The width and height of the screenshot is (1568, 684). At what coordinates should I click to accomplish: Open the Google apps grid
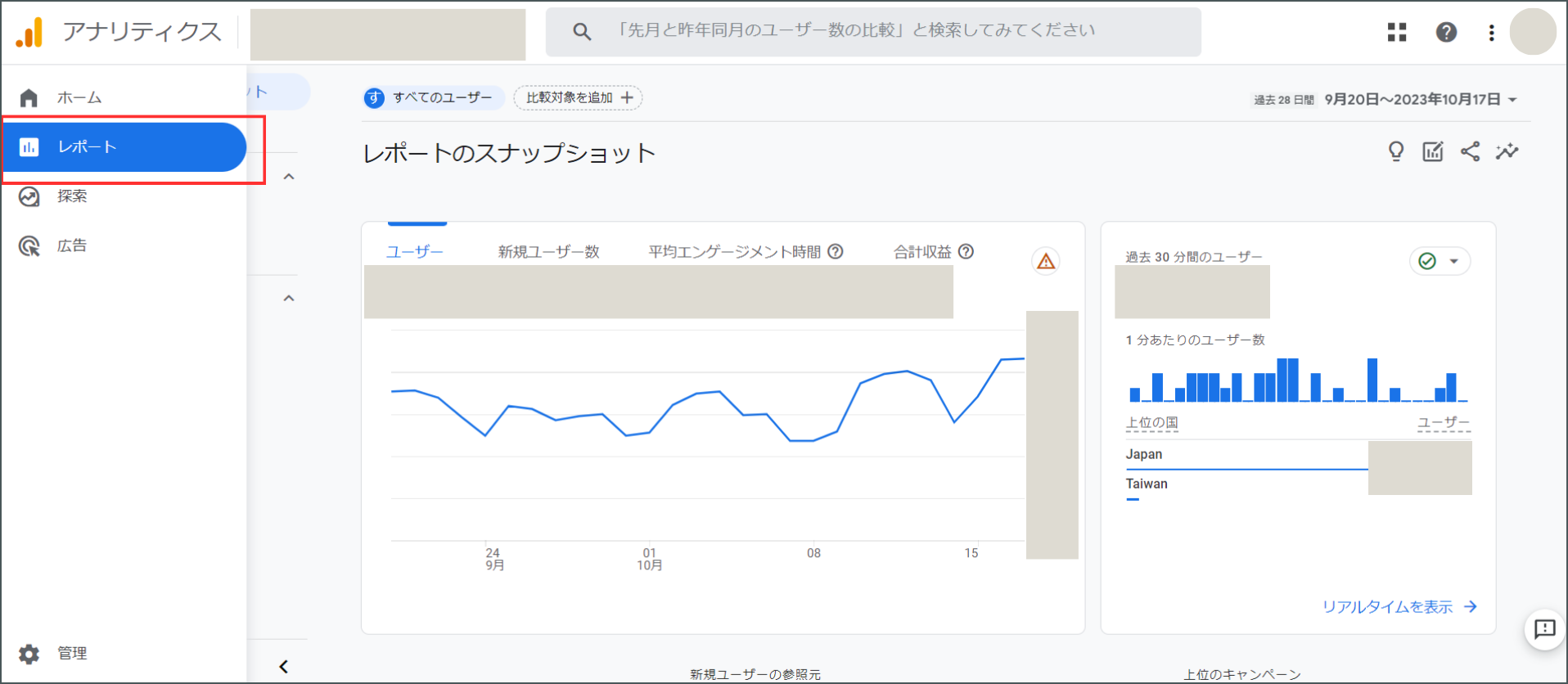coord(1397,32)
